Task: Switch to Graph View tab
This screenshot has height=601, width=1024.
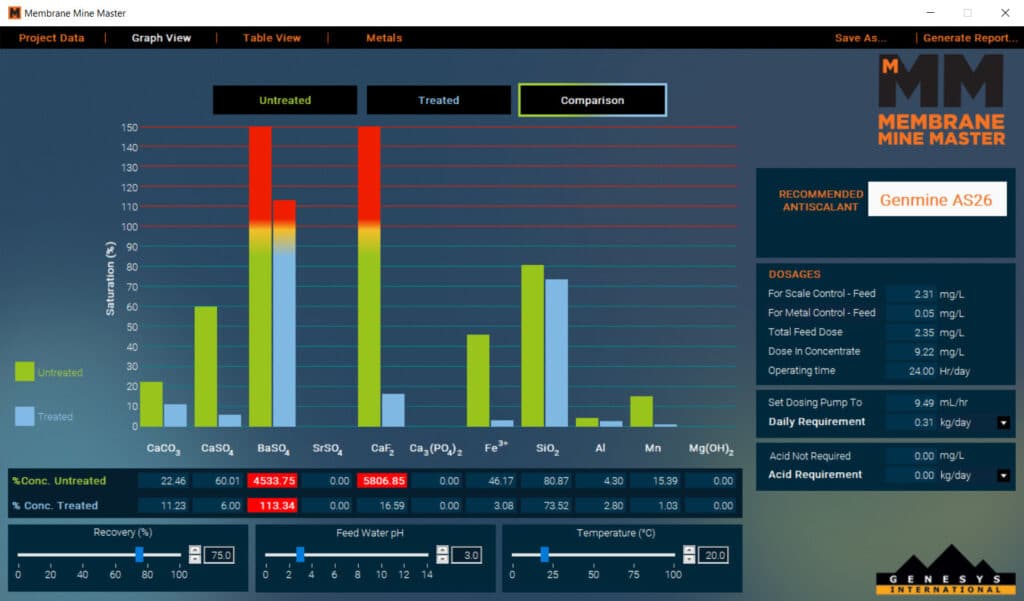Action: [x=161, y=38]
